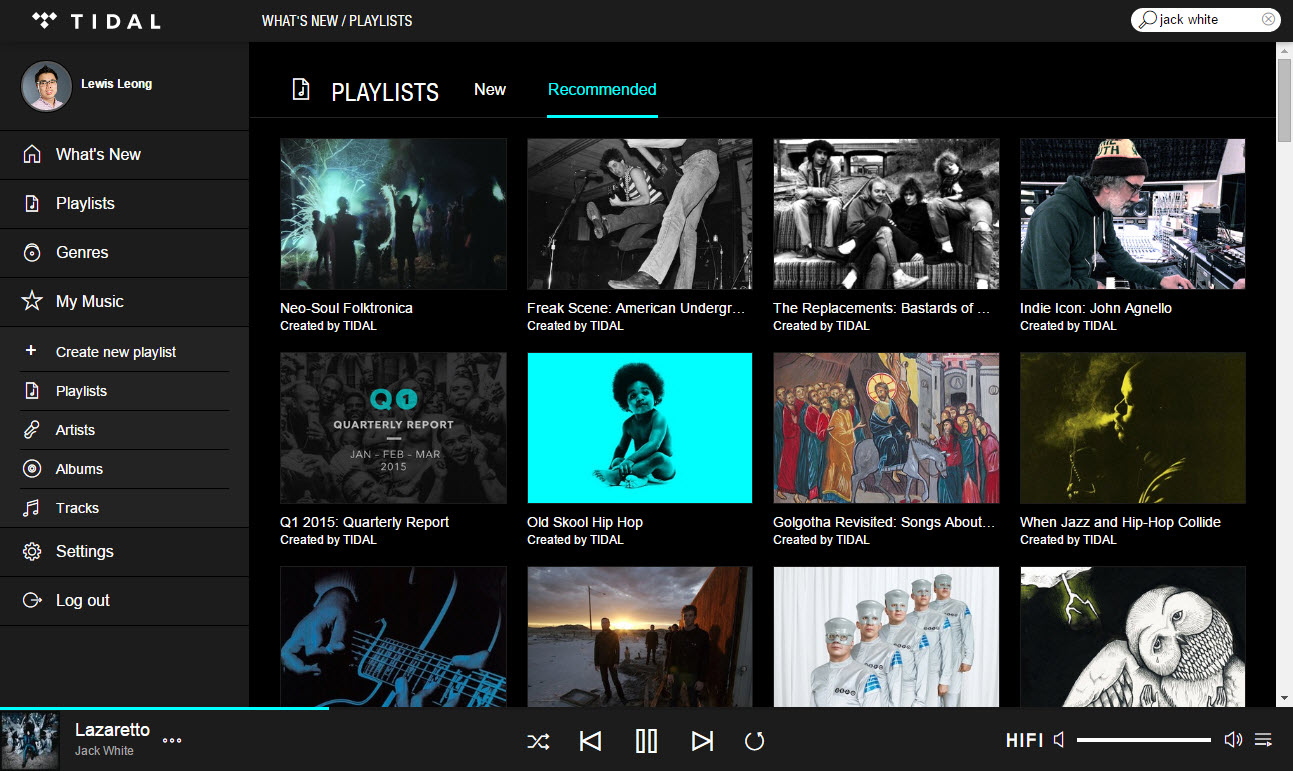Stay on the Recommended tab
The image size is (1293, 771).
point(602,89)
